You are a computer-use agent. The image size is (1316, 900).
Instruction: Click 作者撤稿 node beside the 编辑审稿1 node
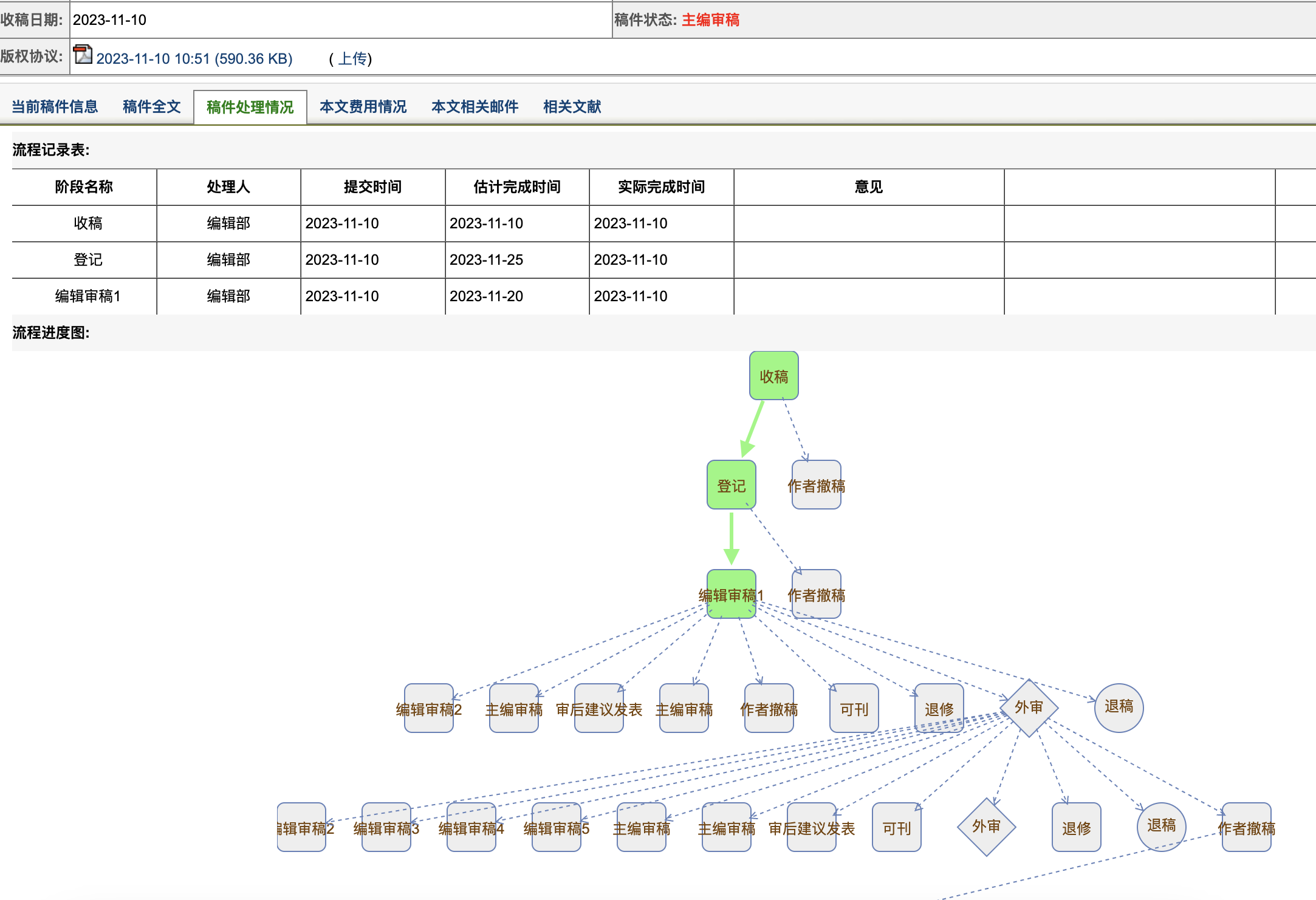pos(816,594)
